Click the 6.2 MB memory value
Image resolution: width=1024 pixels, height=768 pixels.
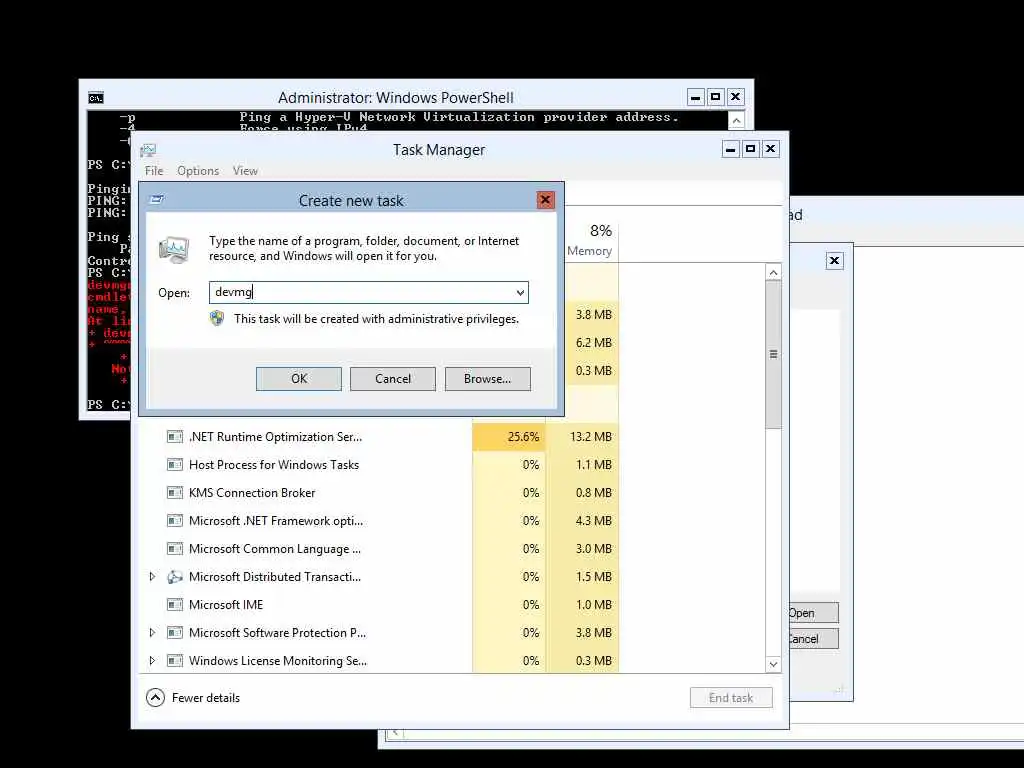pyautogui.click(x=594, y=342)
